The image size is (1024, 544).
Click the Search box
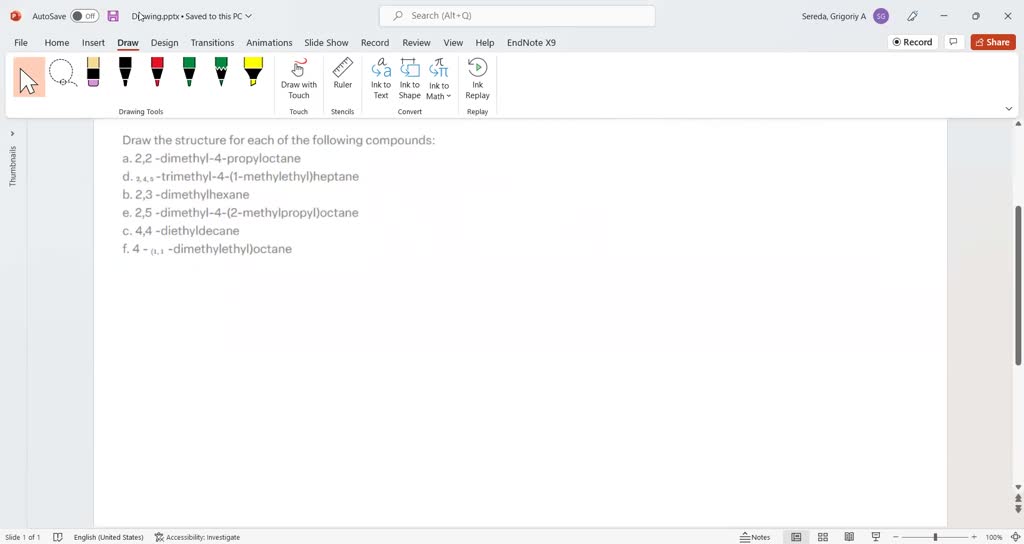point(517,16)
